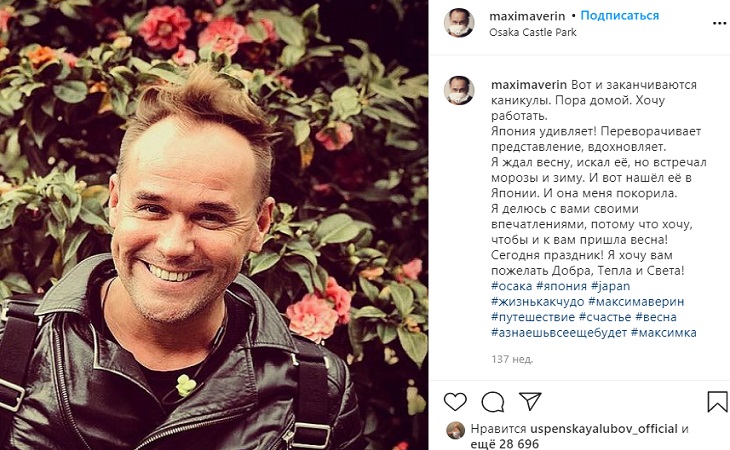
Task: Open comments via speech bubble icon
Action: pos(493,402)
